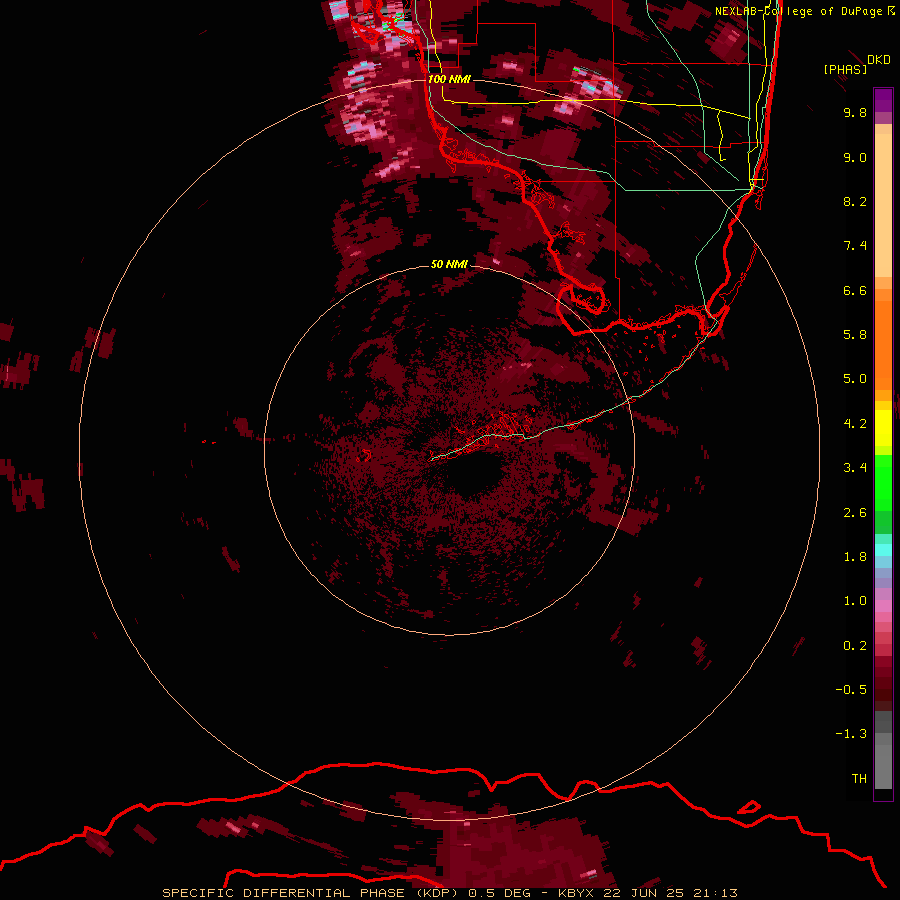Click the bright green color bar segment
Screen dimensions: 900x900
coord(883,482)
